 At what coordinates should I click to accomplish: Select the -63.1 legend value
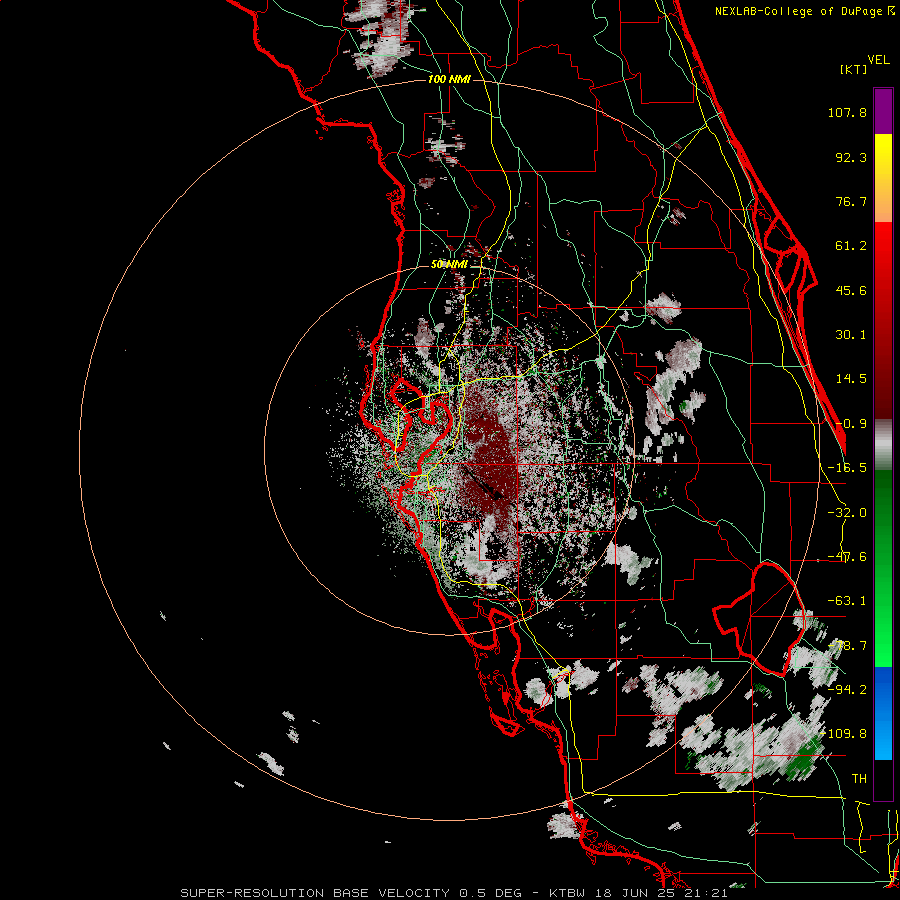[x=847, y=601]
